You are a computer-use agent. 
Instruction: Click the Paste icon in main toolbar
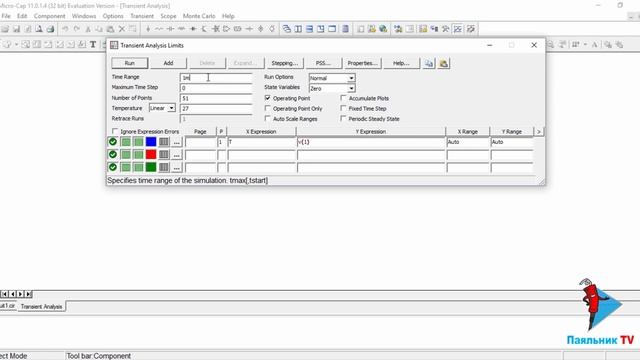(110, 29)
